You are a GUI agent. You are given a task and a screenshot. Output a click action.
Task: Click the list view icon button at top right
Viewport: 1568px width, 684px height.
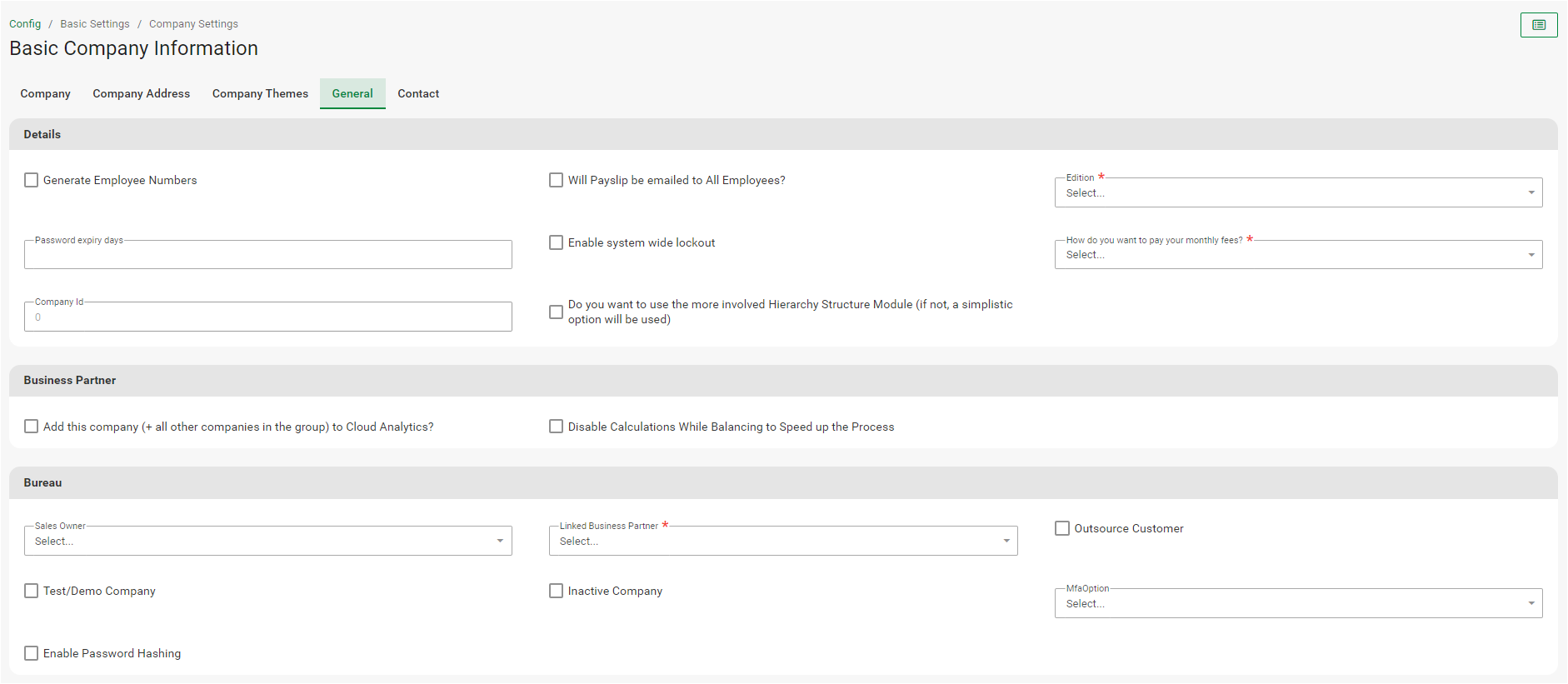1538,25
